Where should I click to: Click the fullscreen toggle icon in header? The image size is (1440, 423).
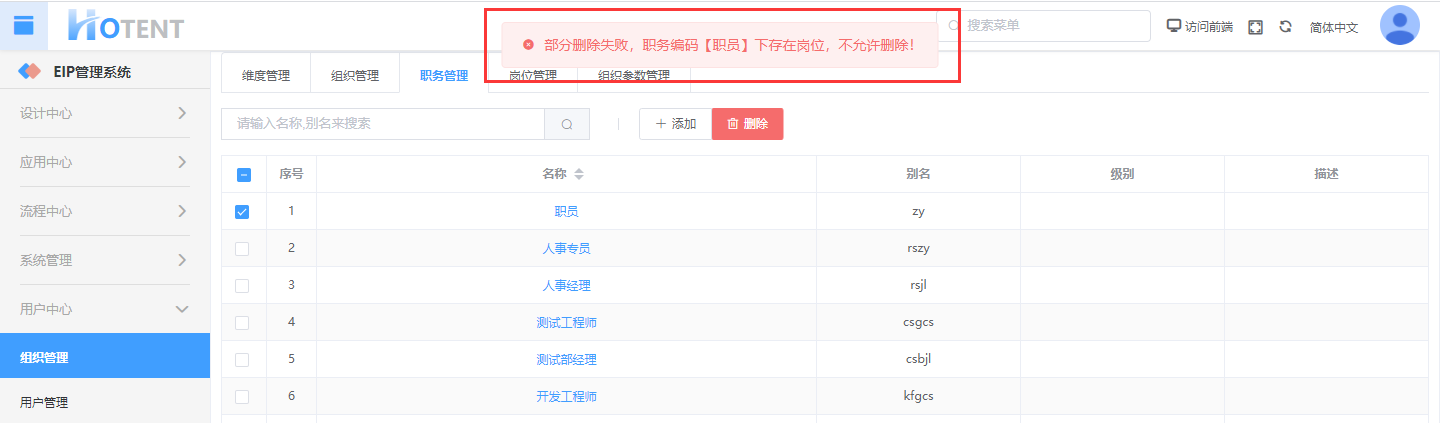pos(1256,27)
